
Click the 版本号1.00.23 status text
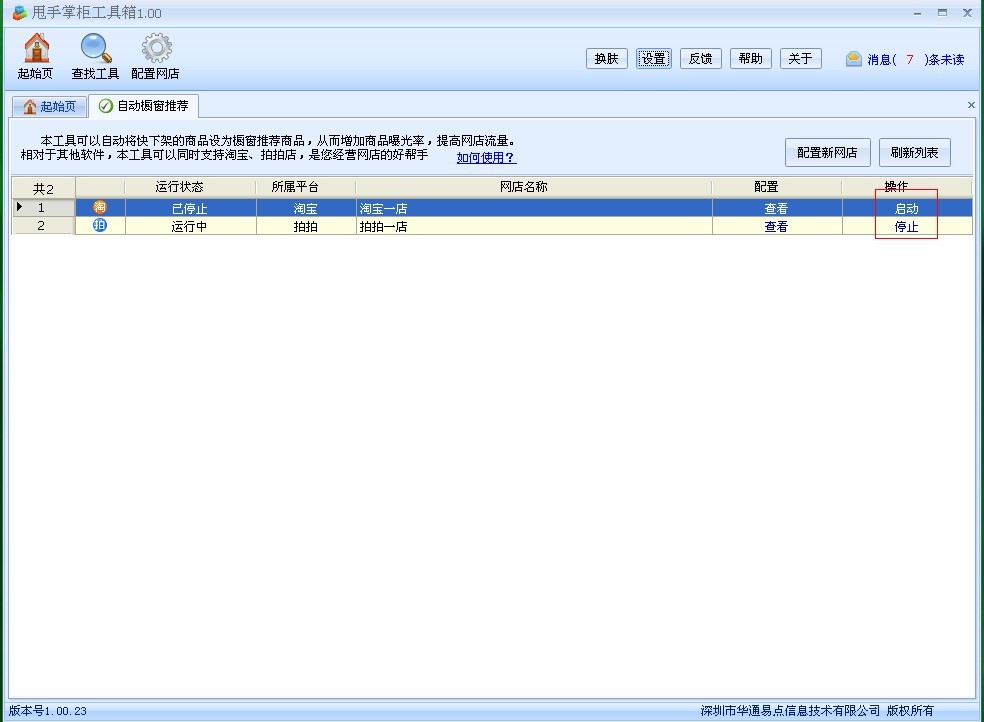coord(48,711)
